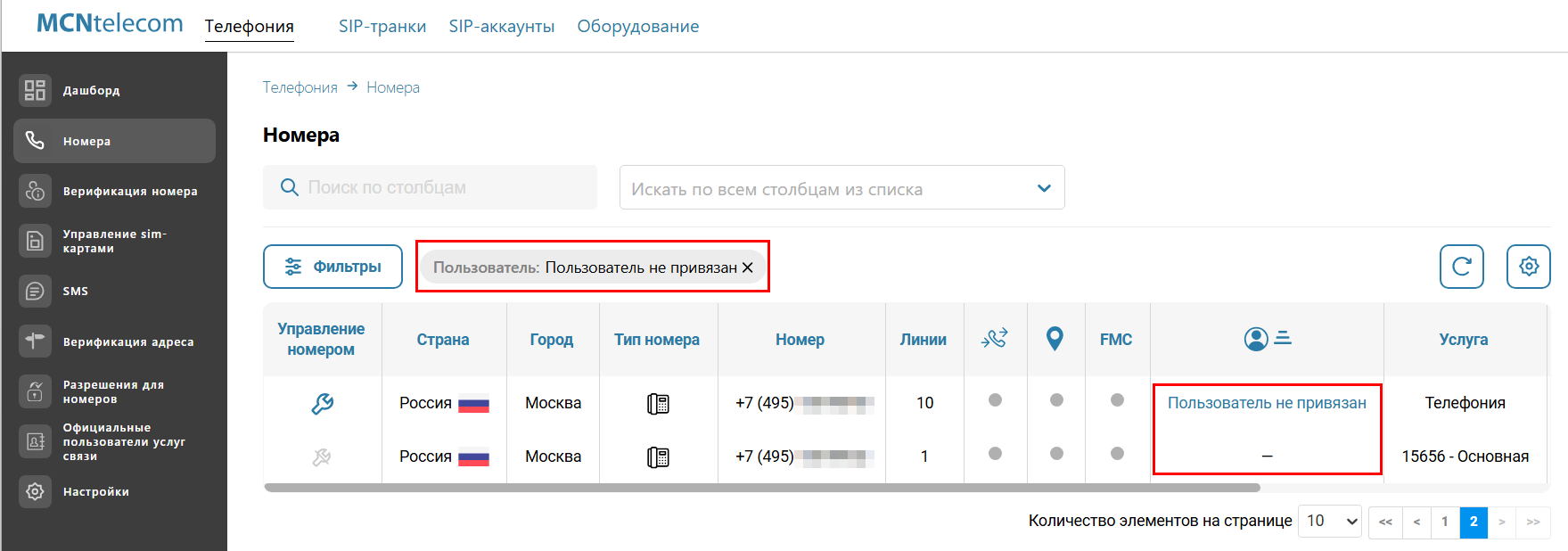Toggle location indicator in first row
1568x551 pixels.
1056,400
